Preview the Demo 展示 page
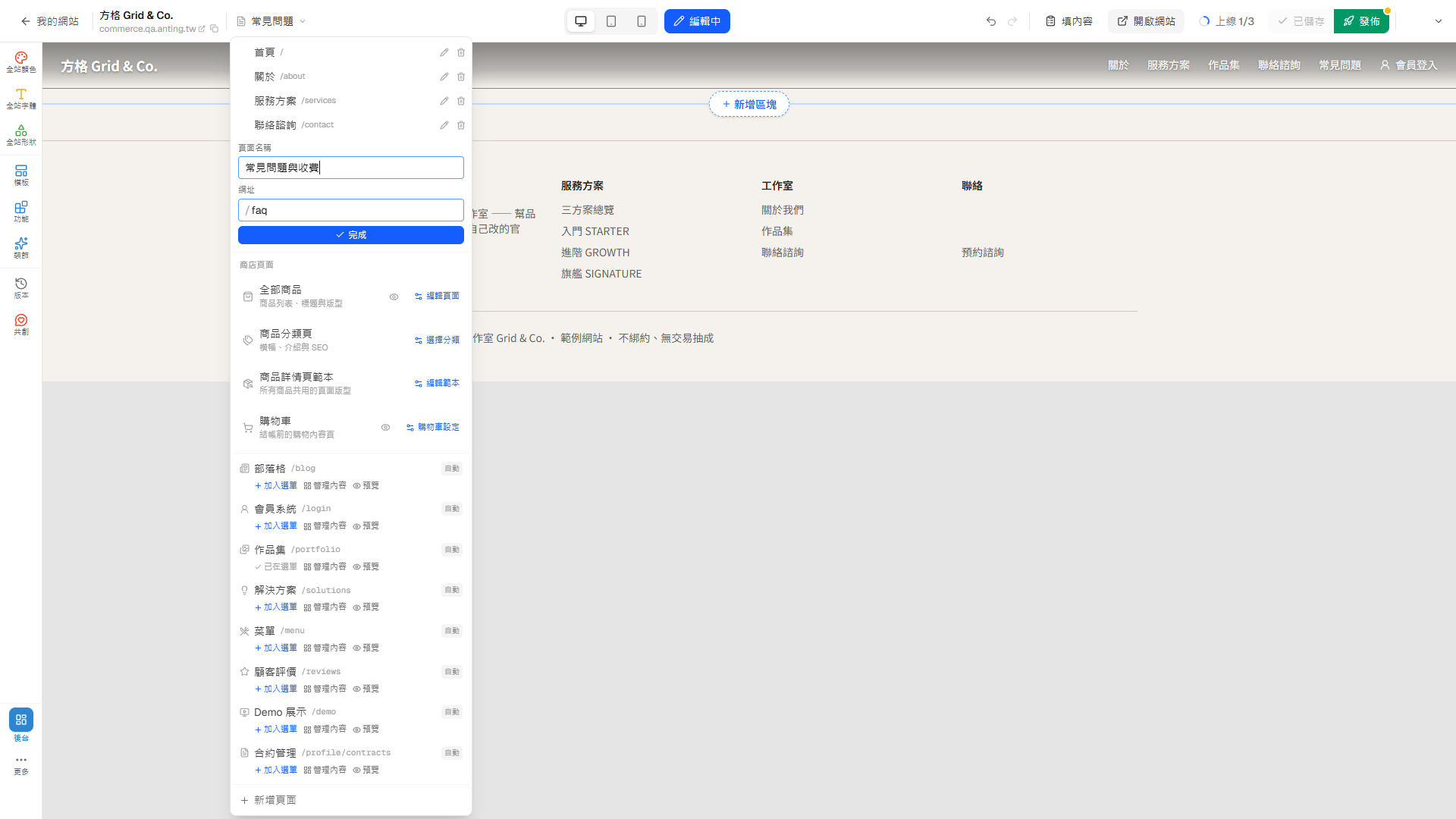 click(x=366, y=729)
